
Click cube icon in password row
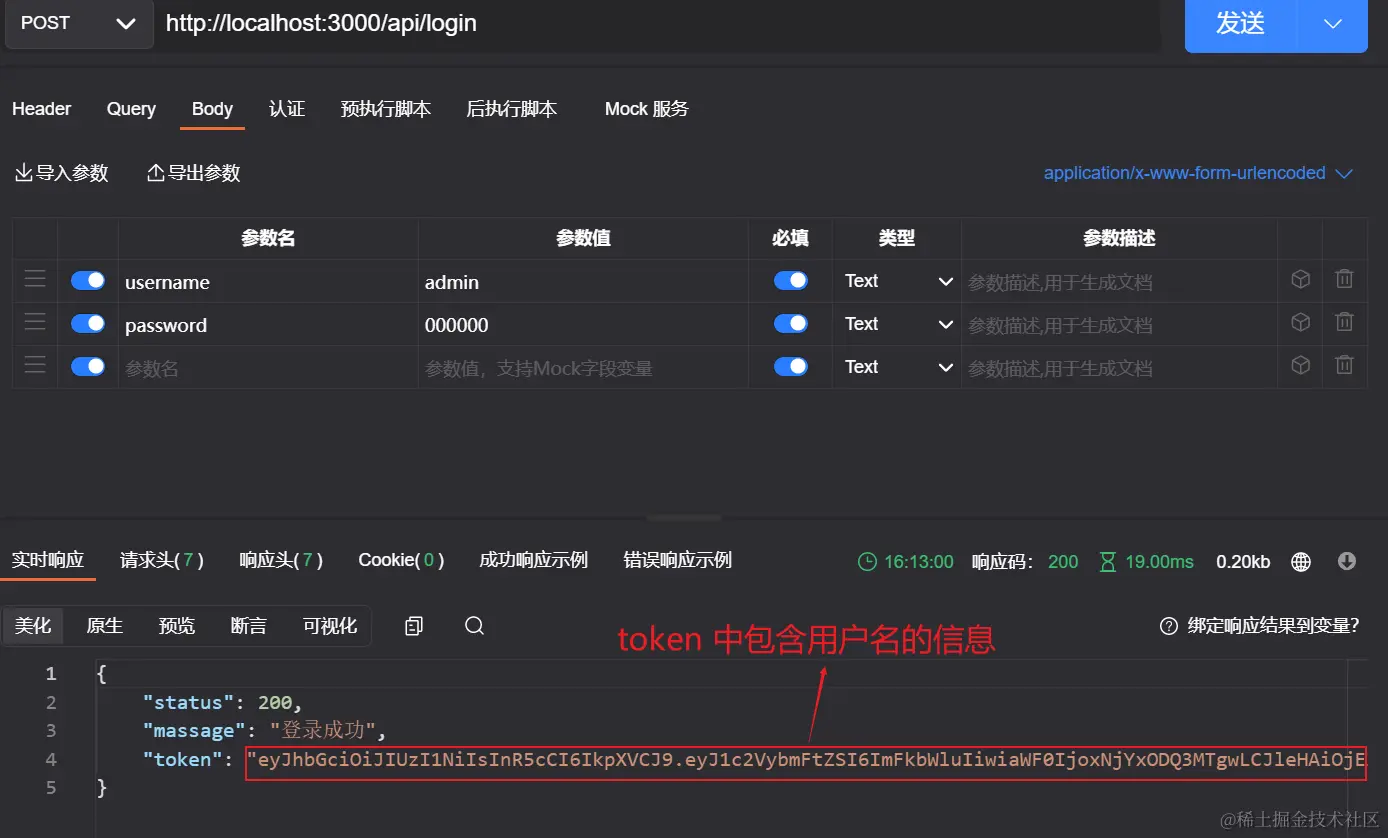point(1300,322)
